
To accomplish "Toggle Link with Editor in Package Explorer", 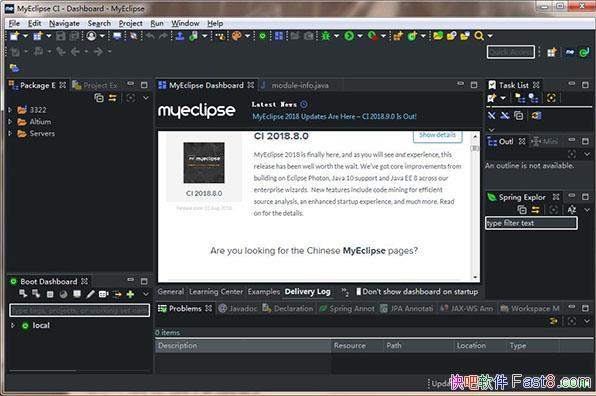I will pos(113,98).
